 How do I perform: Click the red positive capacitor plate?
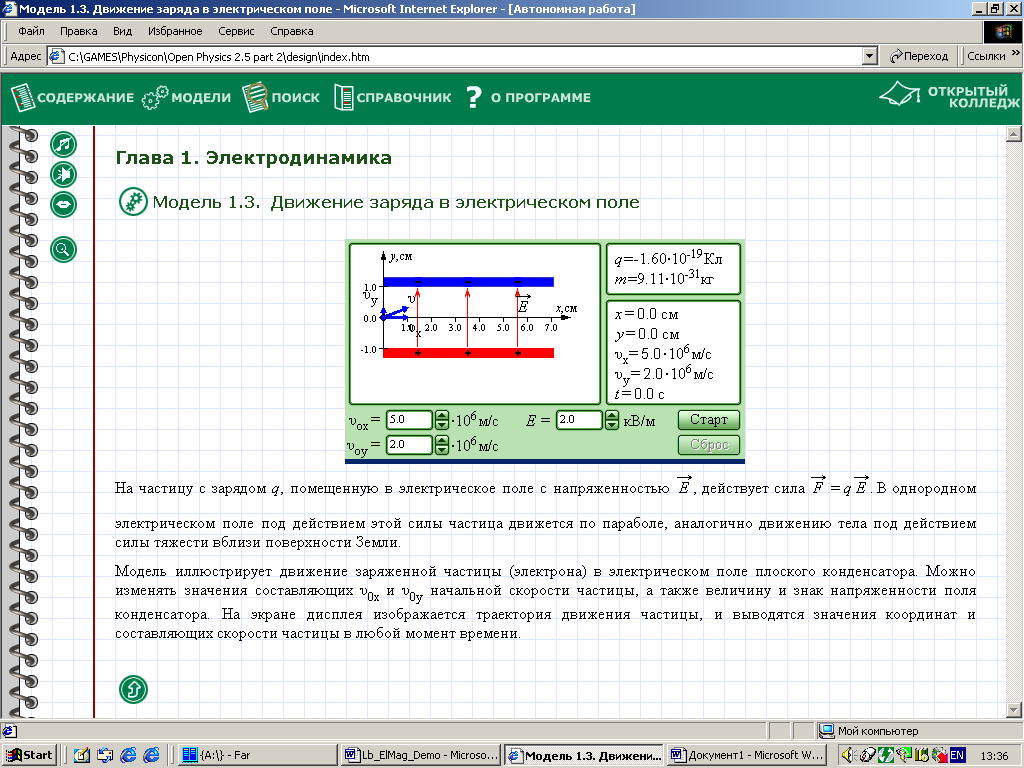tap(468, 353)
